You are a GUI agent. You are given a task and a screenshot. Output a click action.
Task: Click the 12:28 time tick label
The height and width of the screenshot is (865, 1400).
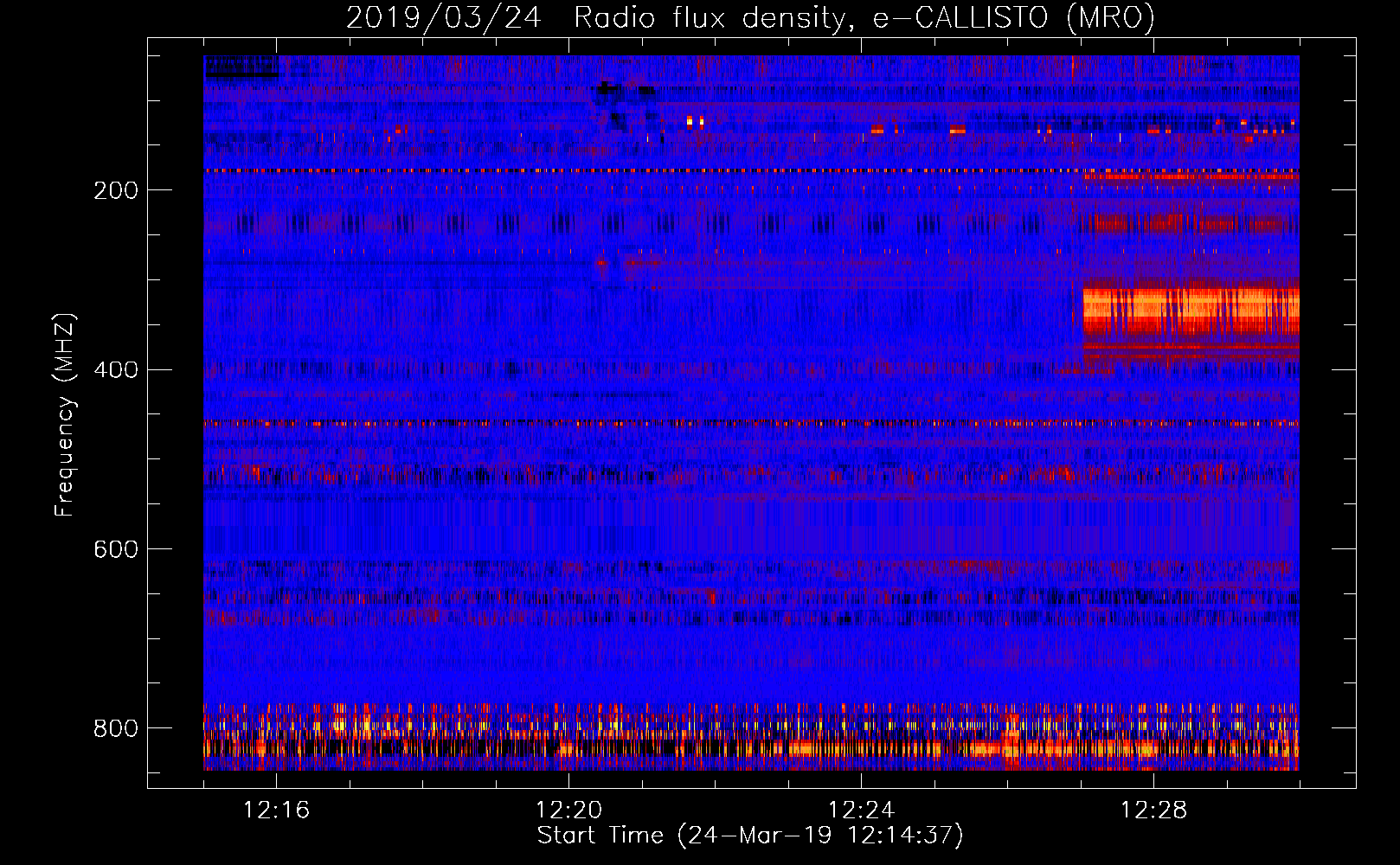[1153, 811]
